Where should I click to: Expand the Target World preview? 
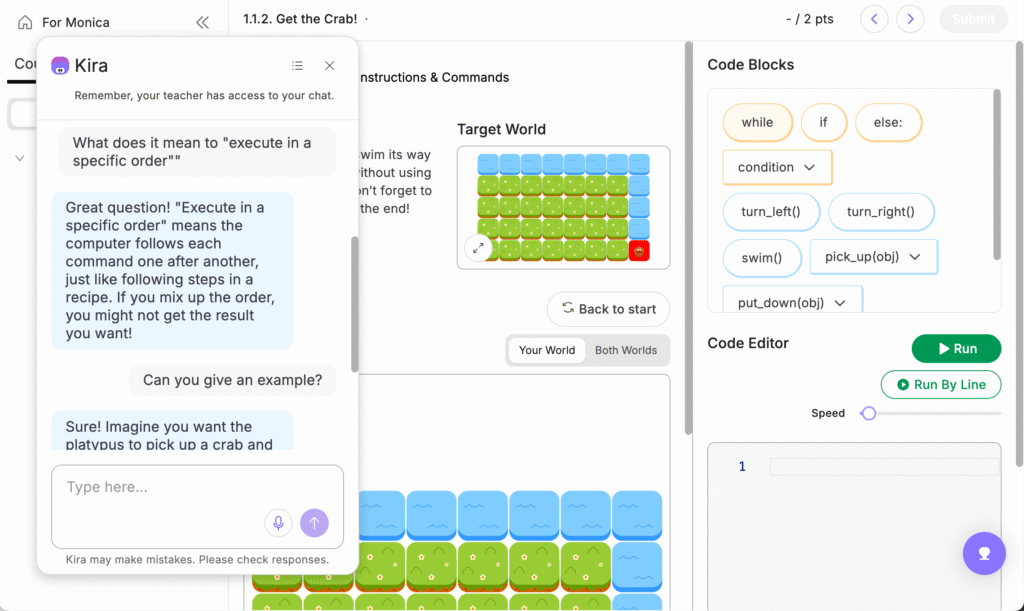(478, 248)
